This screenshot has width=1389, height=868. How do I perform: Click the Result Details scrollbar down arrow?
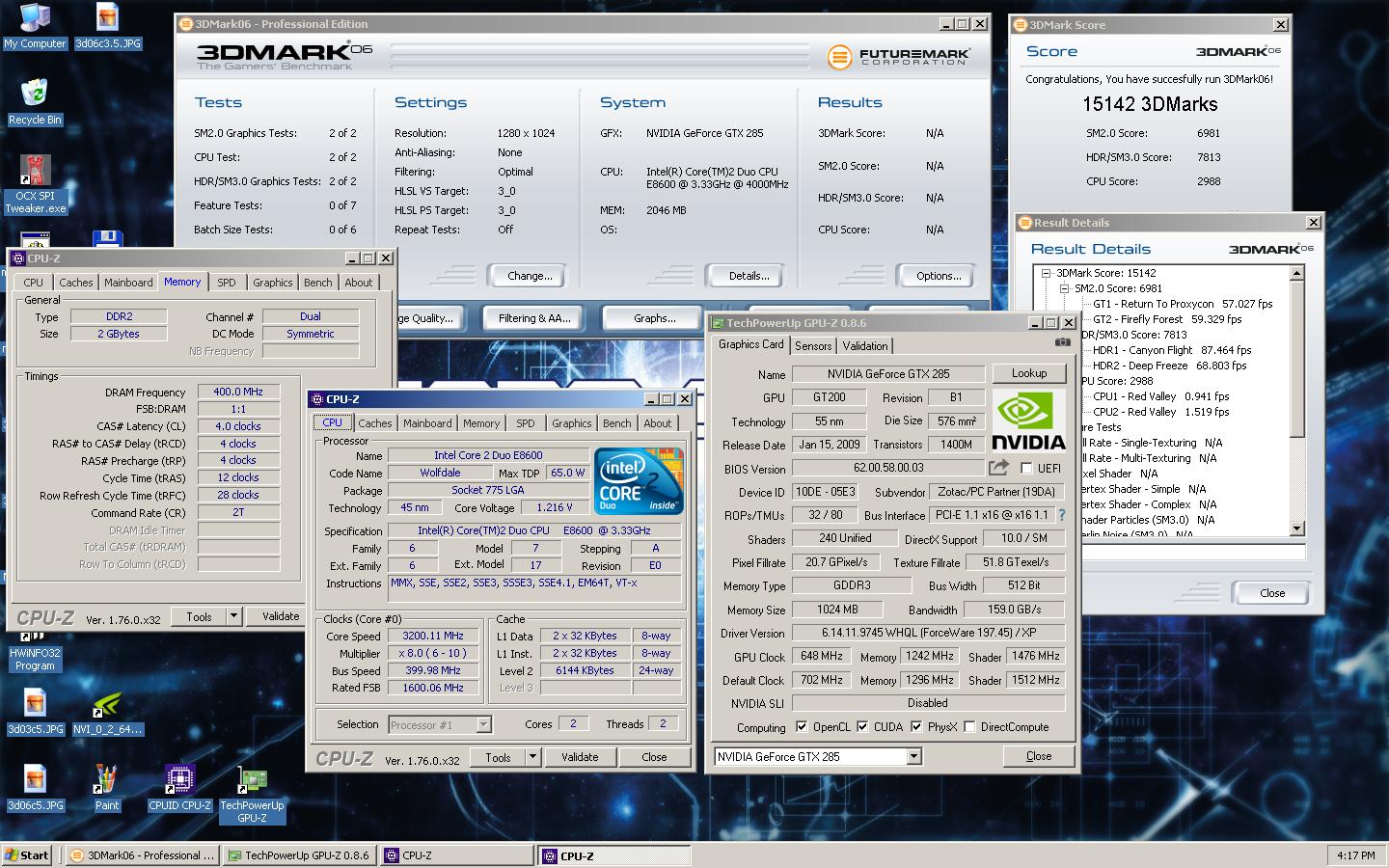(x=1296, y=528)
